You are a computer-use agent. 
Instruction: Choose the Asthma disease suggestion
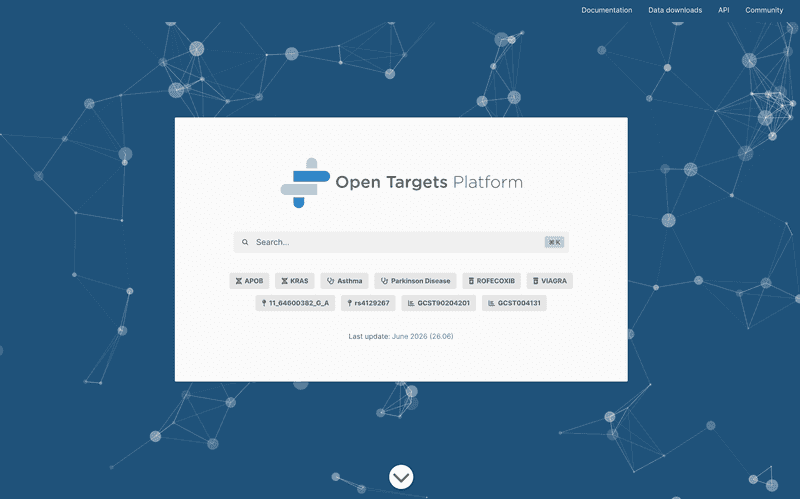click(344, 281)
